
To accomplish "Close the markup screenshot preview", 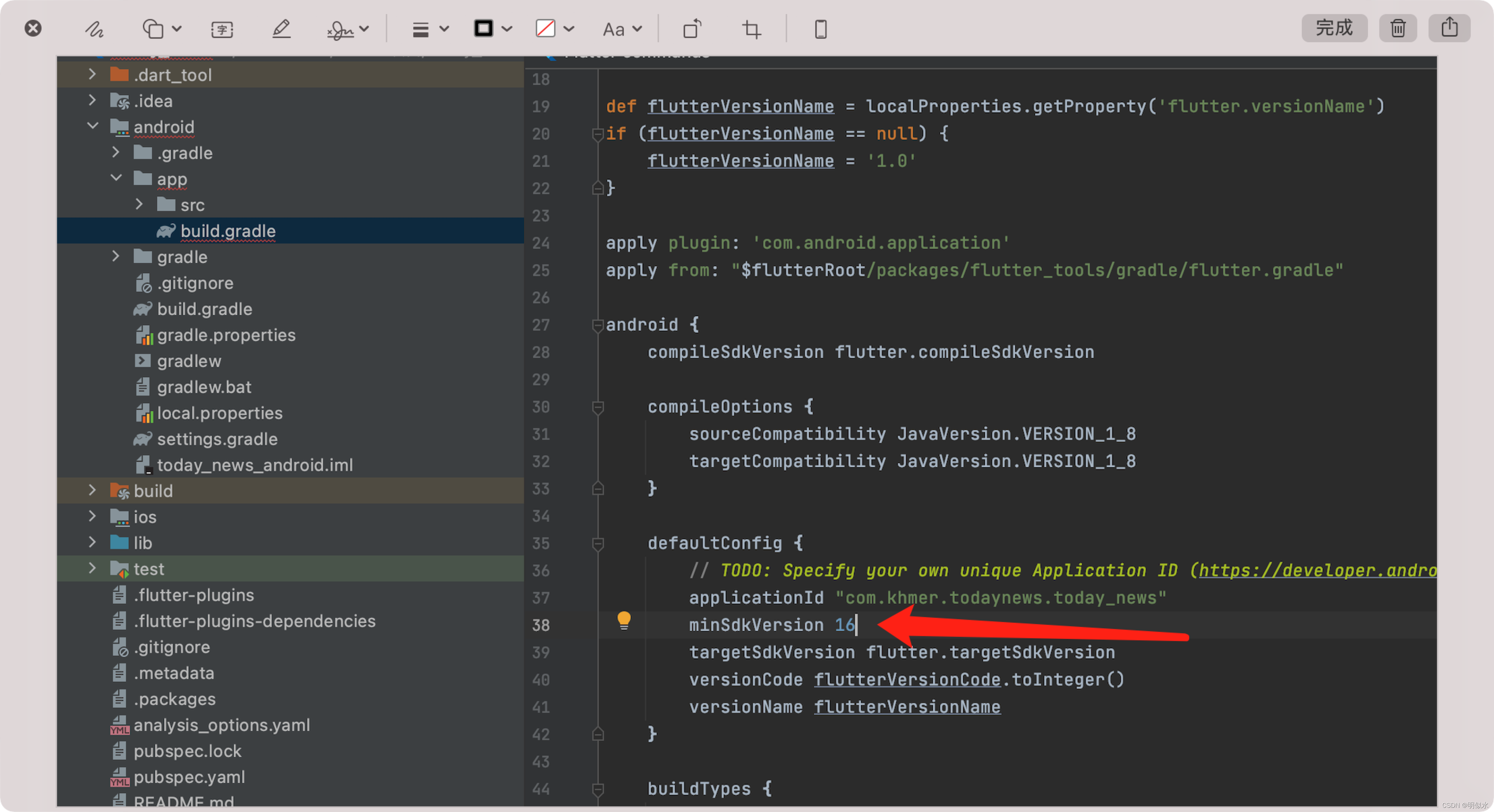I will pyautogui.click(x=33, y=28).
